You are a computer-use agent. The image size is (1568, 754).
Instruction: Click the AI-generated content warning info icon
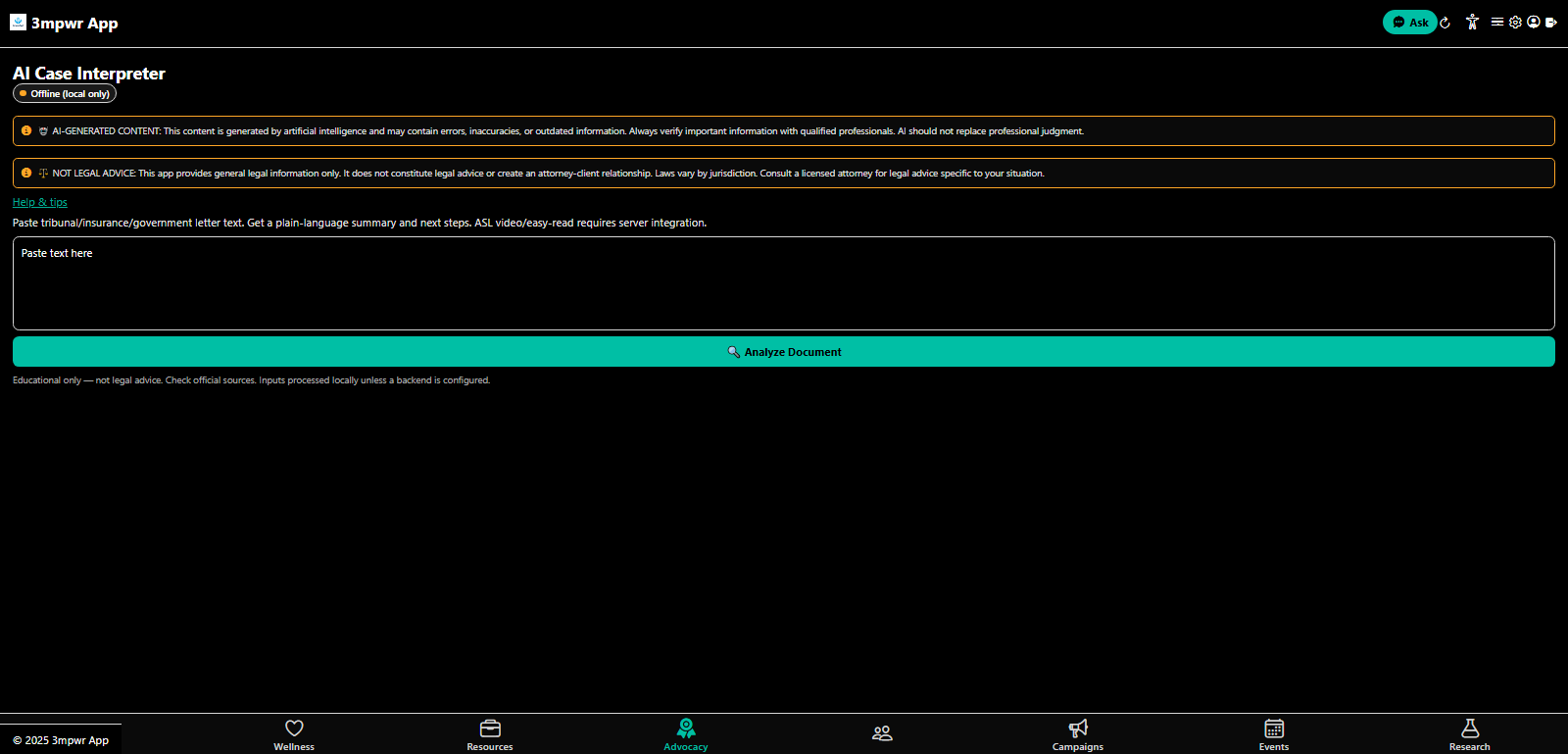(26, 130)
